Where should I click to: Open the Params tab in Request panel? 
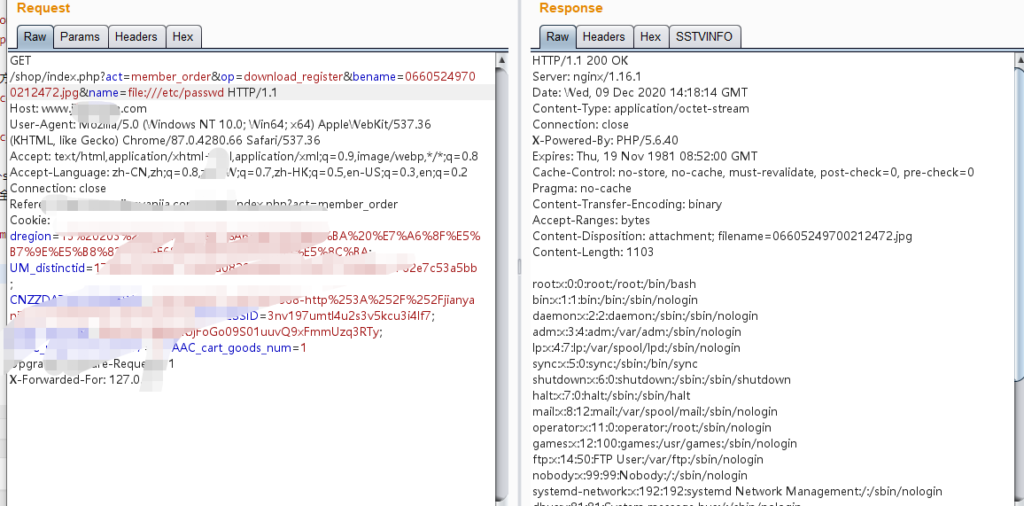point(80,37)
